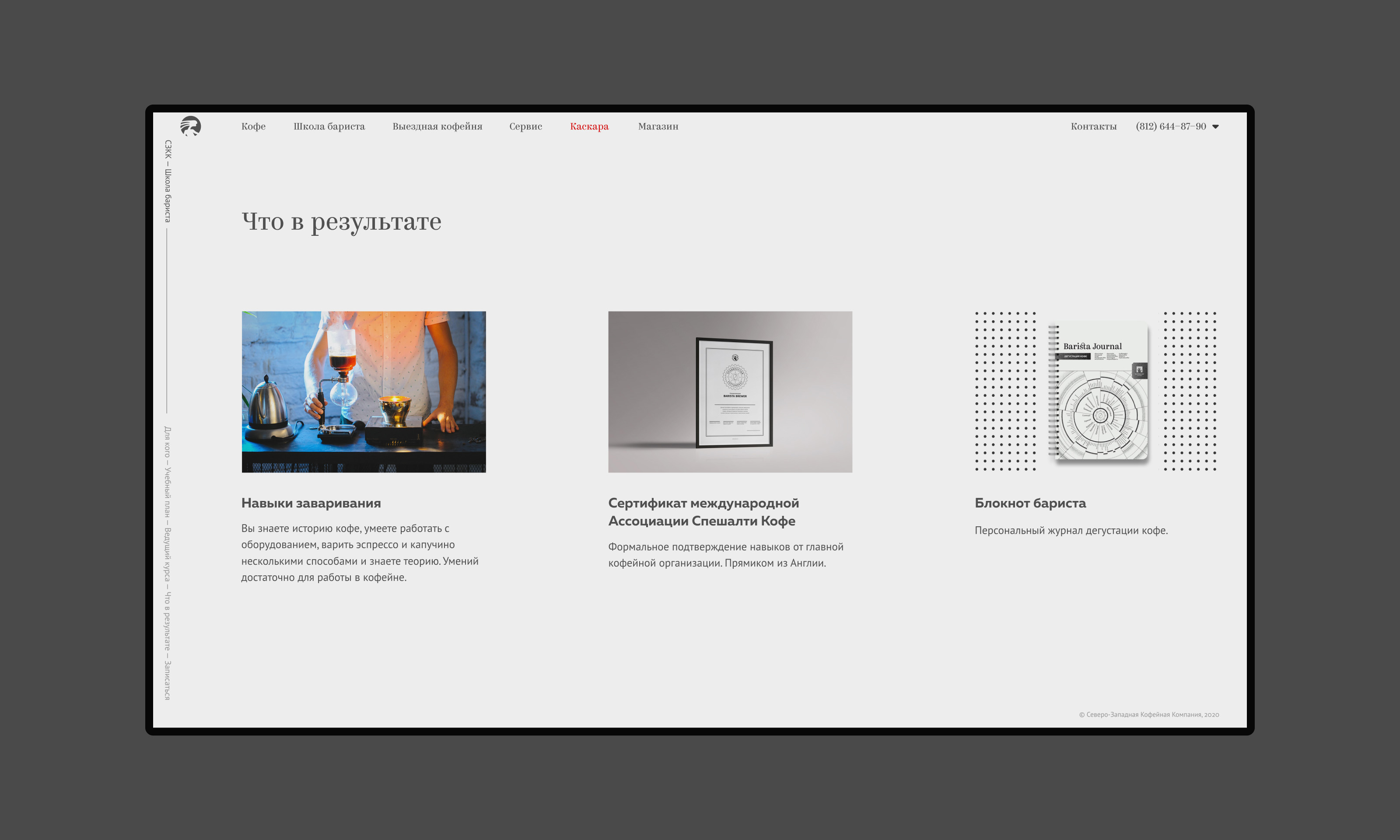The width and height of the screenshot is (1400, 840).
Task: Click the Блокнот бариста heading
Action: pyautogui.click(x=1030, y=503)
